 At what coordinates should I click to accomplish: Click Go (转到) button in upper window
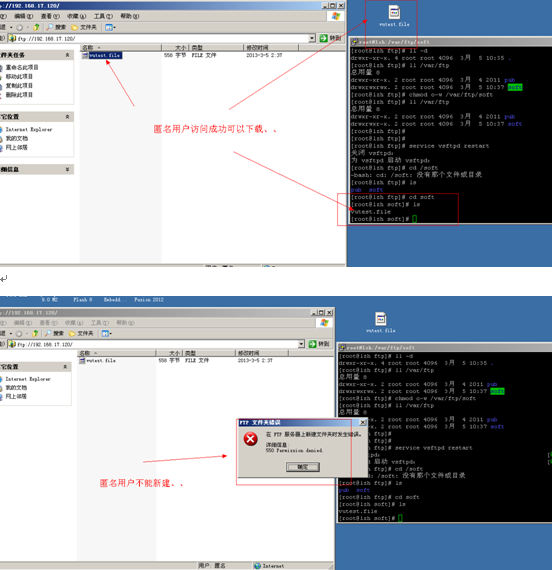point(330,38)
